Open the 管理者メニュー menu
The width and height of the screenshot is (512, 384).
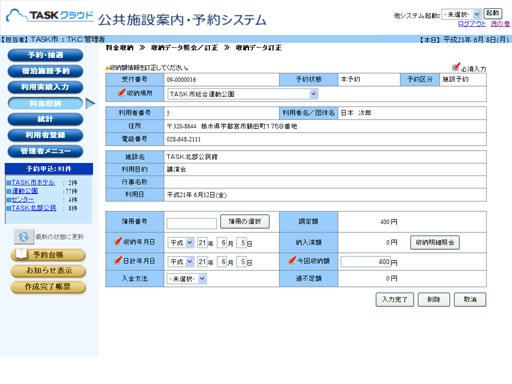pos(45,151)
